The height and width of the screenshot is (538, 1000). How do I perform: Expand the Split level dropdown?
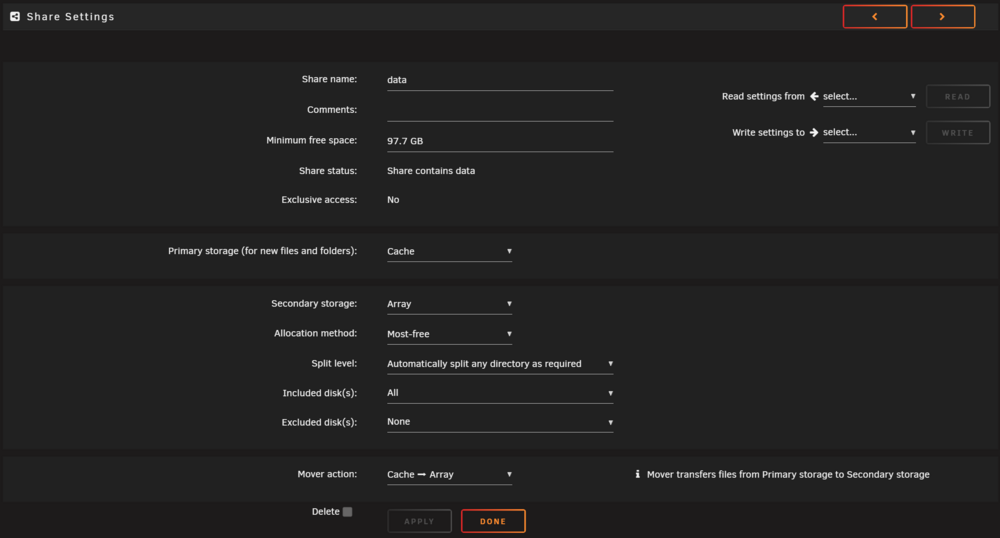tap(500, 364)
